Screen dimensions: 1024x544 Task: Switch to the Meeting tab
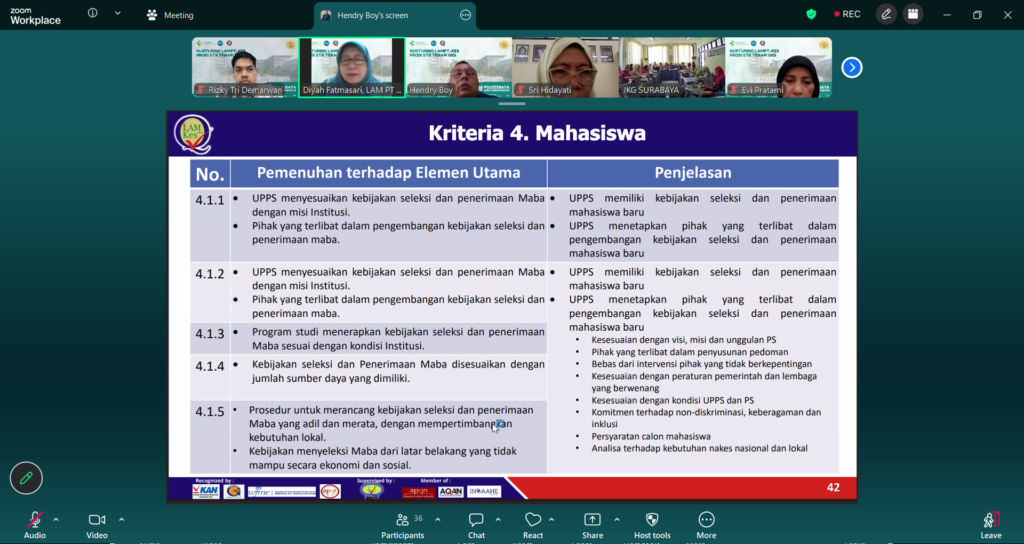(x=170, y=15)
